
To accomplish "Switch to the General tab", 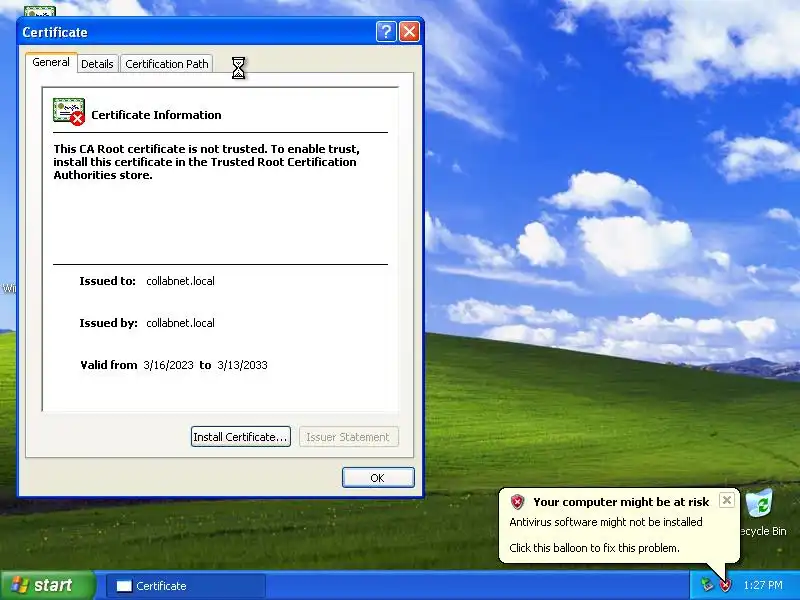I will pos(51,62).
